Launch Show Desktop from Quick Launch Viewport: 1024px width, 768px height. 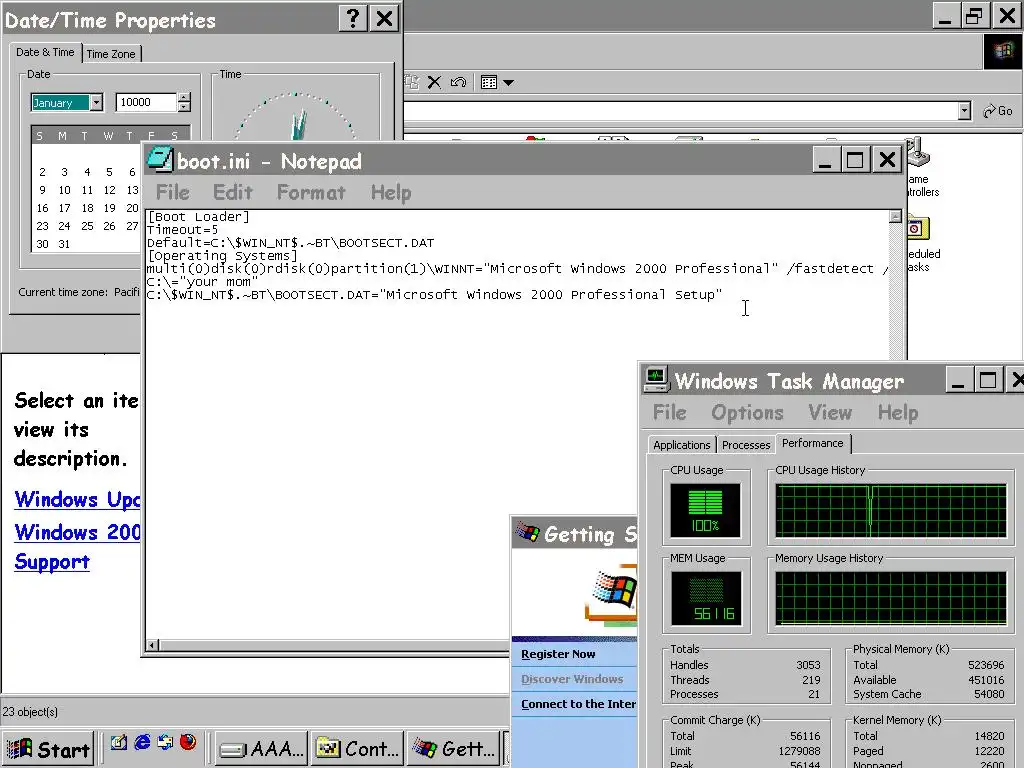(119, 743)
